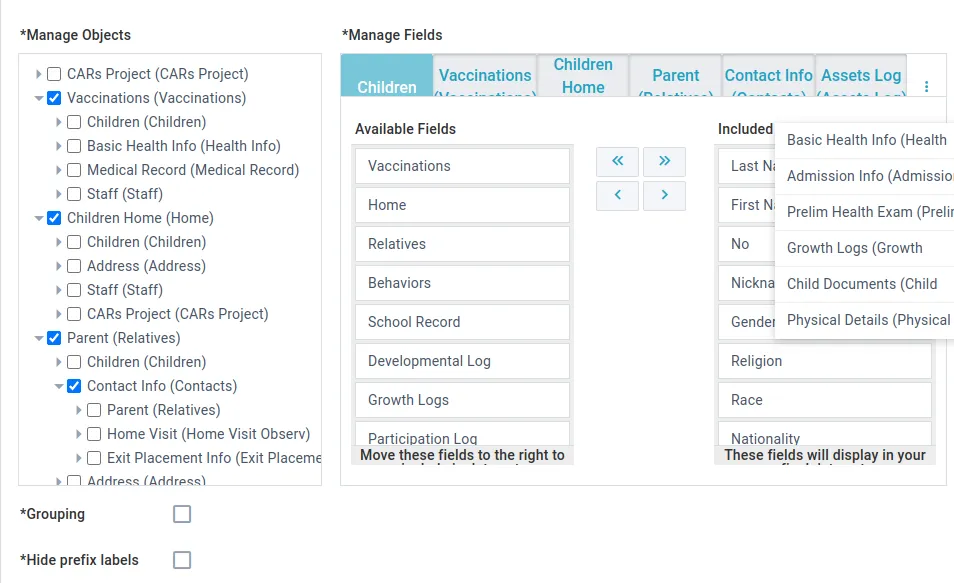
Task: Enable the Grouping checkbox
Action: tap(182, 514)
